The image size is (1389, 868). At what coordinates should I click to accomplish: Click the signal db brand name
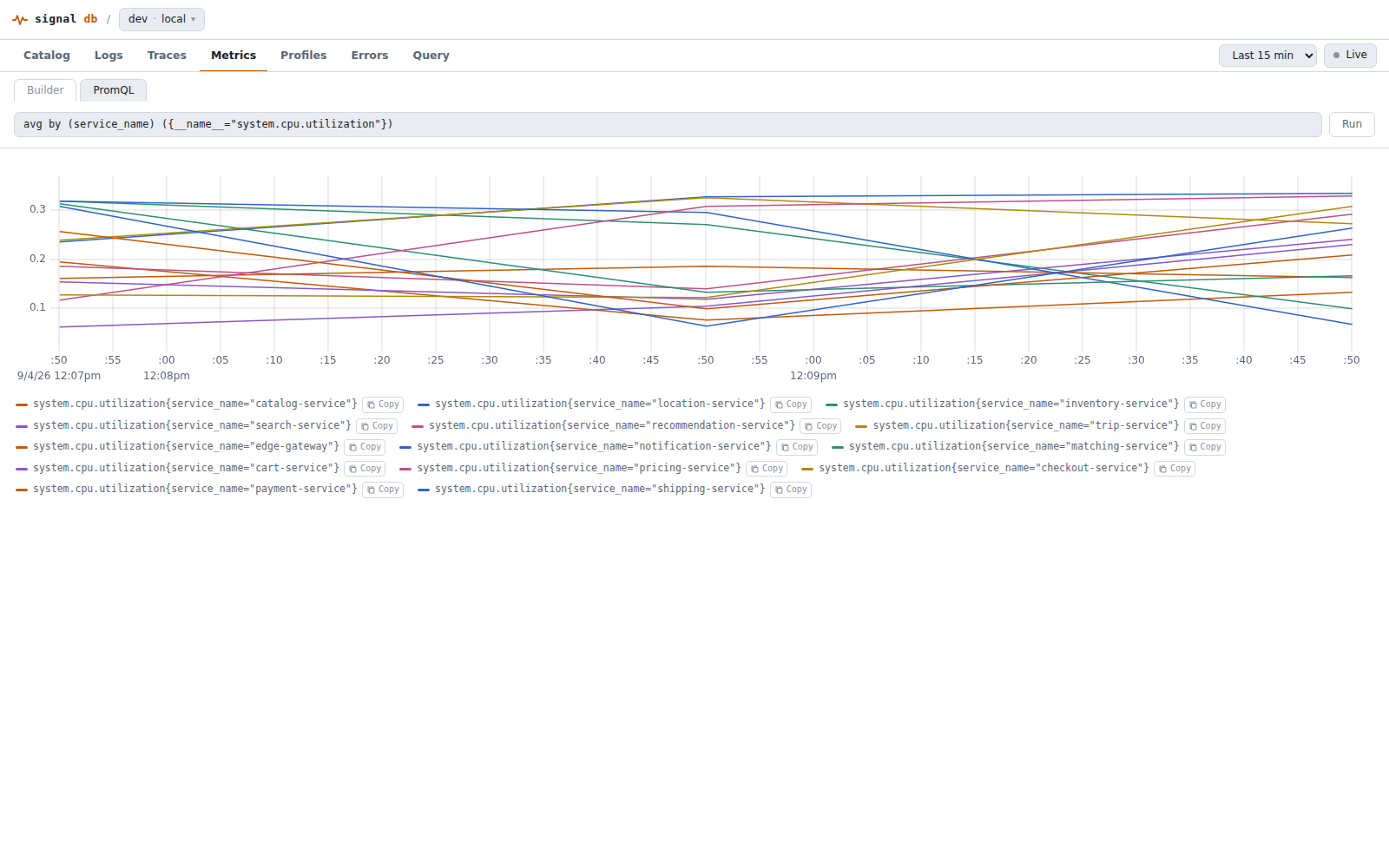[x=66, y=19]
